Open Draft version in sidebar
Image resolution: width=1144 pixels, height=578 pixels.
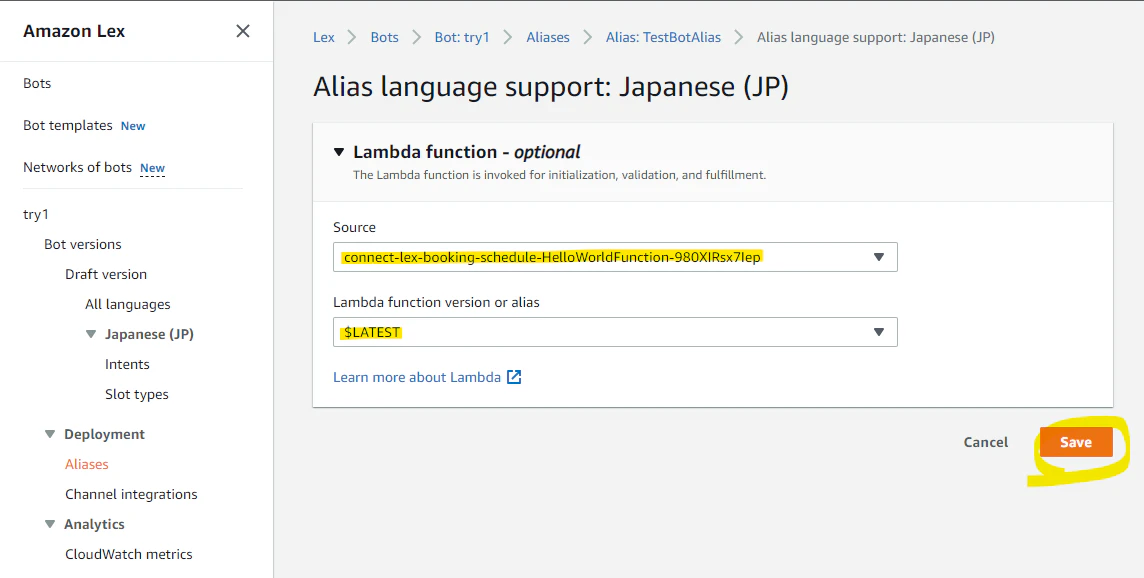pos(106,274)
